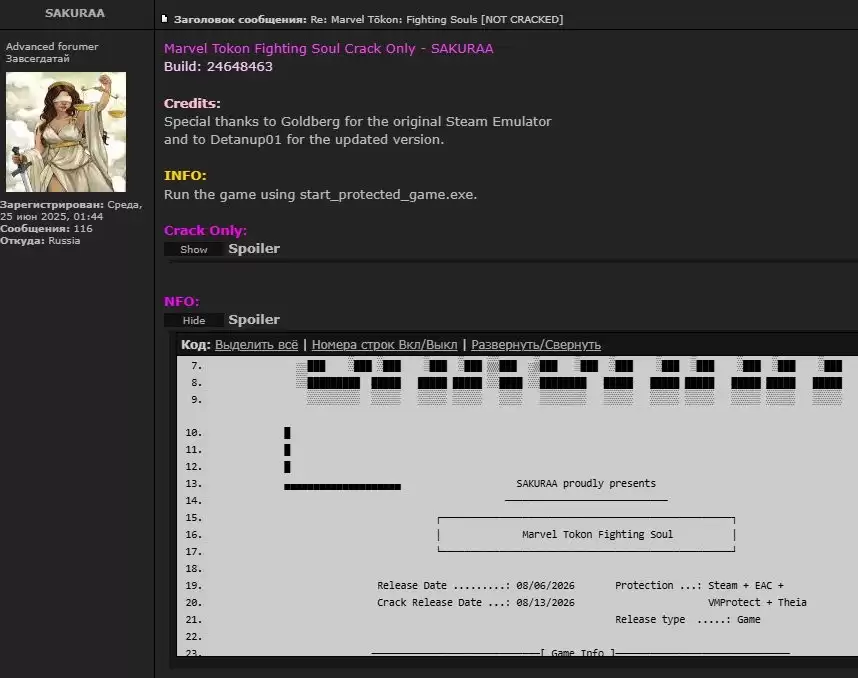Click line number 13 in the code block
The height and width of the screenshot is (678, 858).
193,484
